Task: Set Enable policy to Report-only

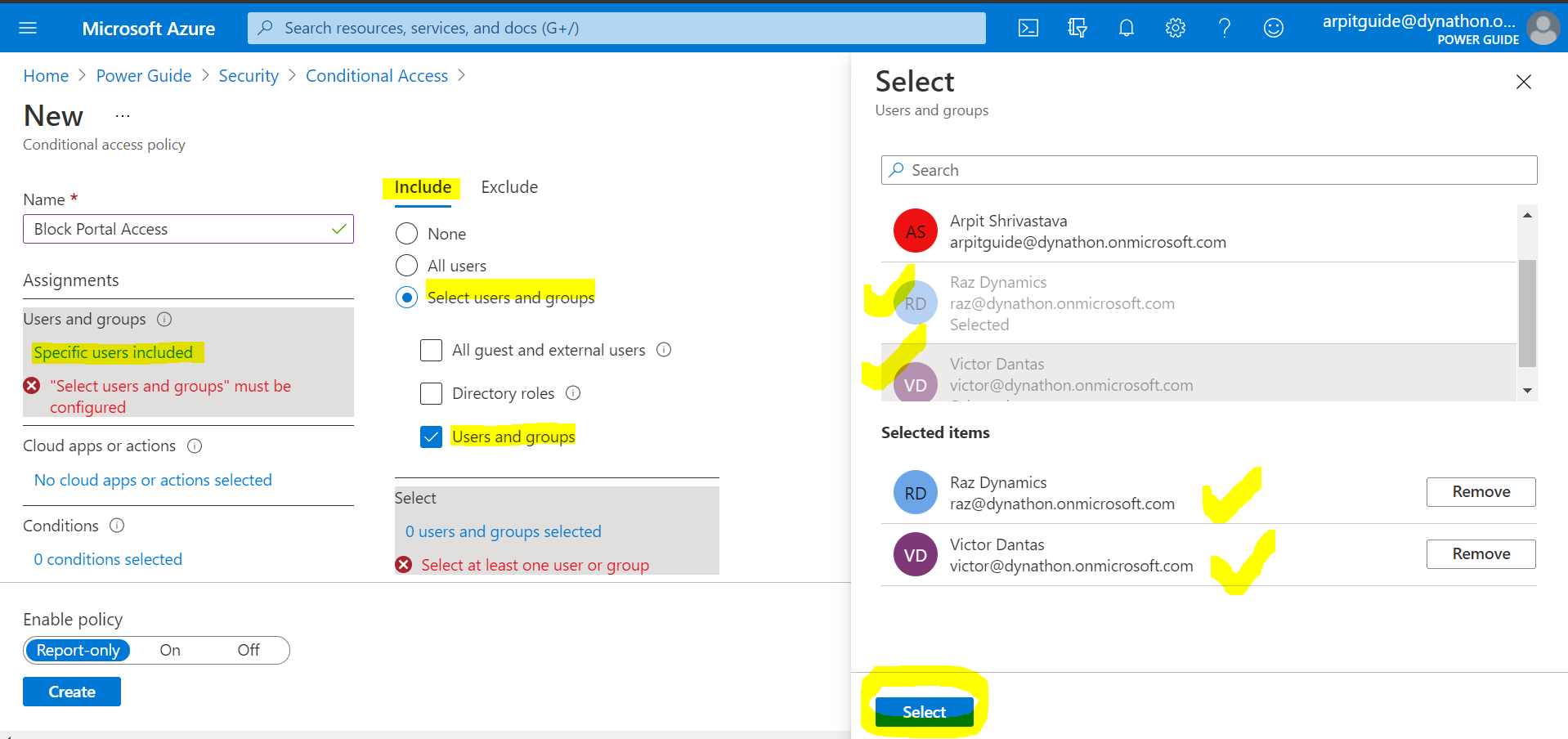Action: click(x=78, y=650)
